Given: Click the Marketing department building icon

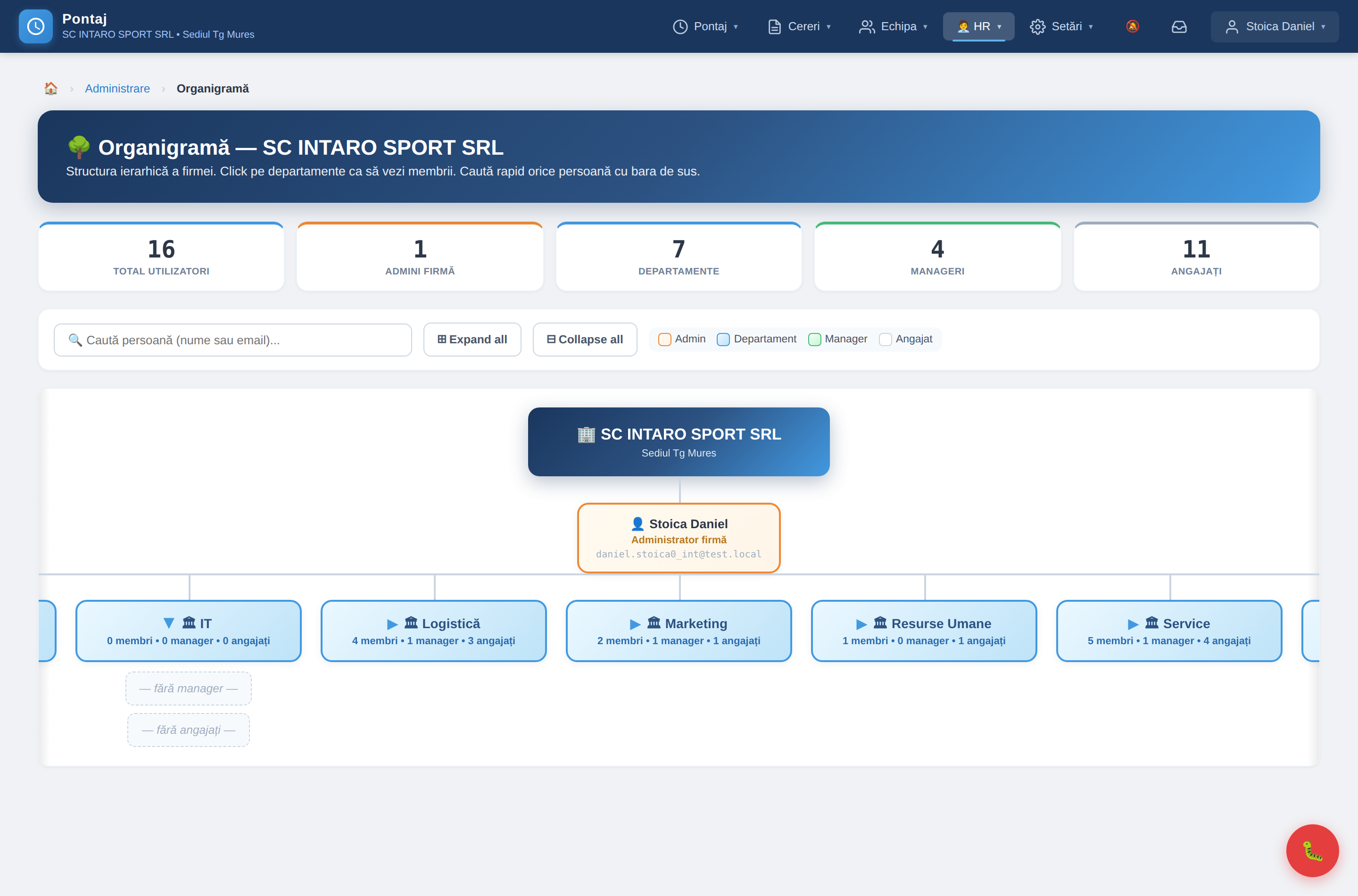Looking at the screenshot, I should (x=654, y=623).
